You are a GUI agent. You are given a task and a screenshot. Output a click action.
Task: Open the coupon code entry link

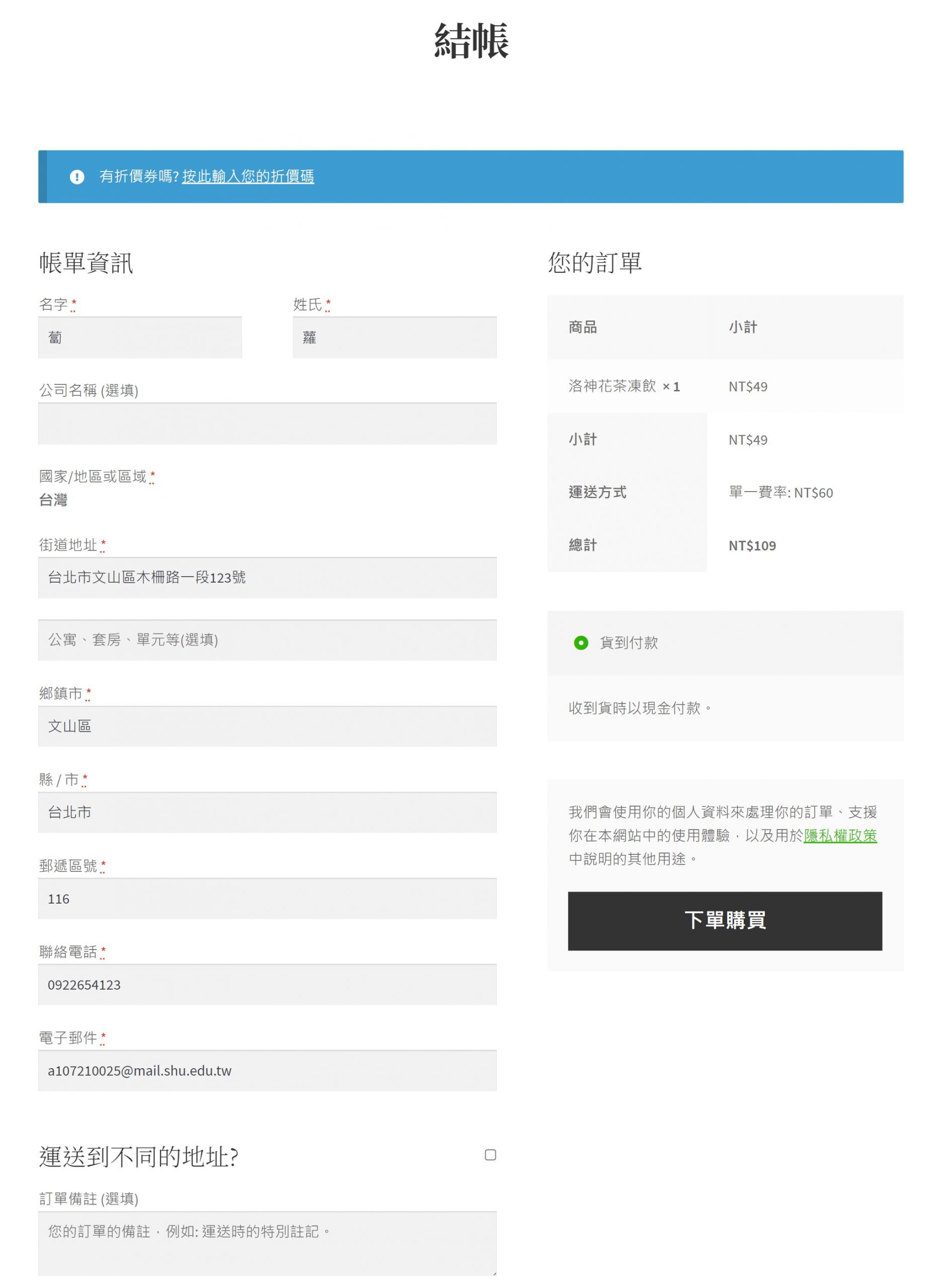click(x=248, y=177)
